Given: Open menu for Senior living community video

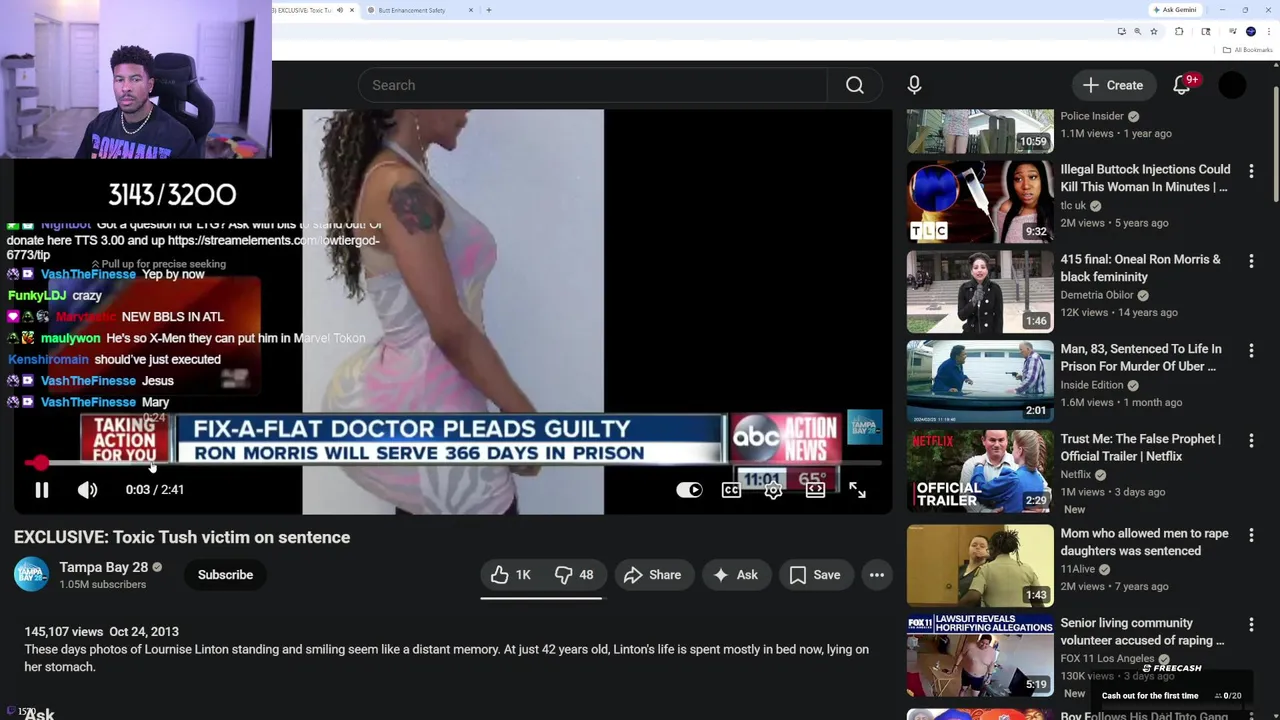Looking at the screenshot, I should [x=1251, y=625].
